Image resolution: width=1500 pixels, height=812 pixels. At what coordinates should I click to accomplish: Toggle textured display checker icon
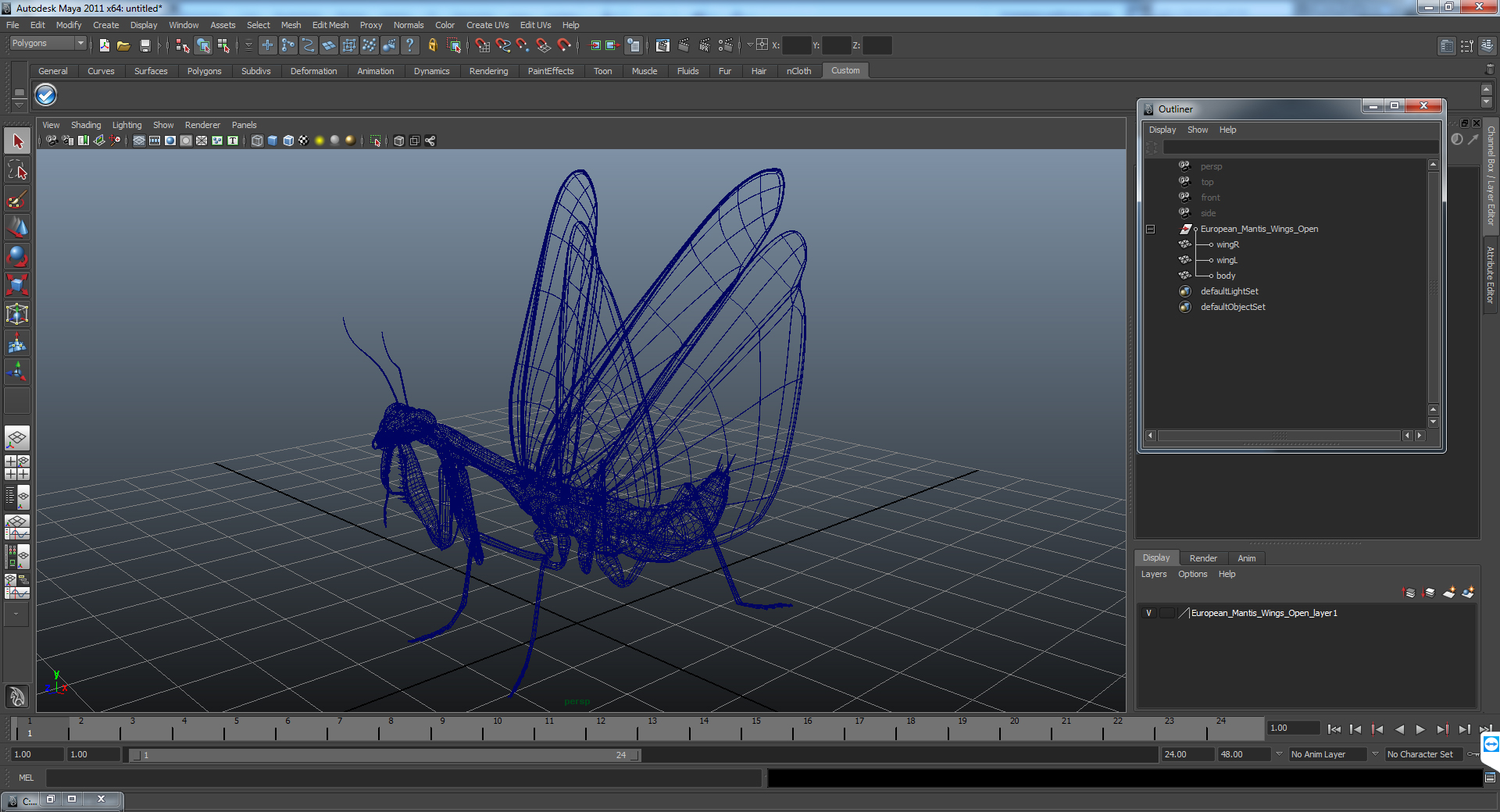tap(304, 141)
